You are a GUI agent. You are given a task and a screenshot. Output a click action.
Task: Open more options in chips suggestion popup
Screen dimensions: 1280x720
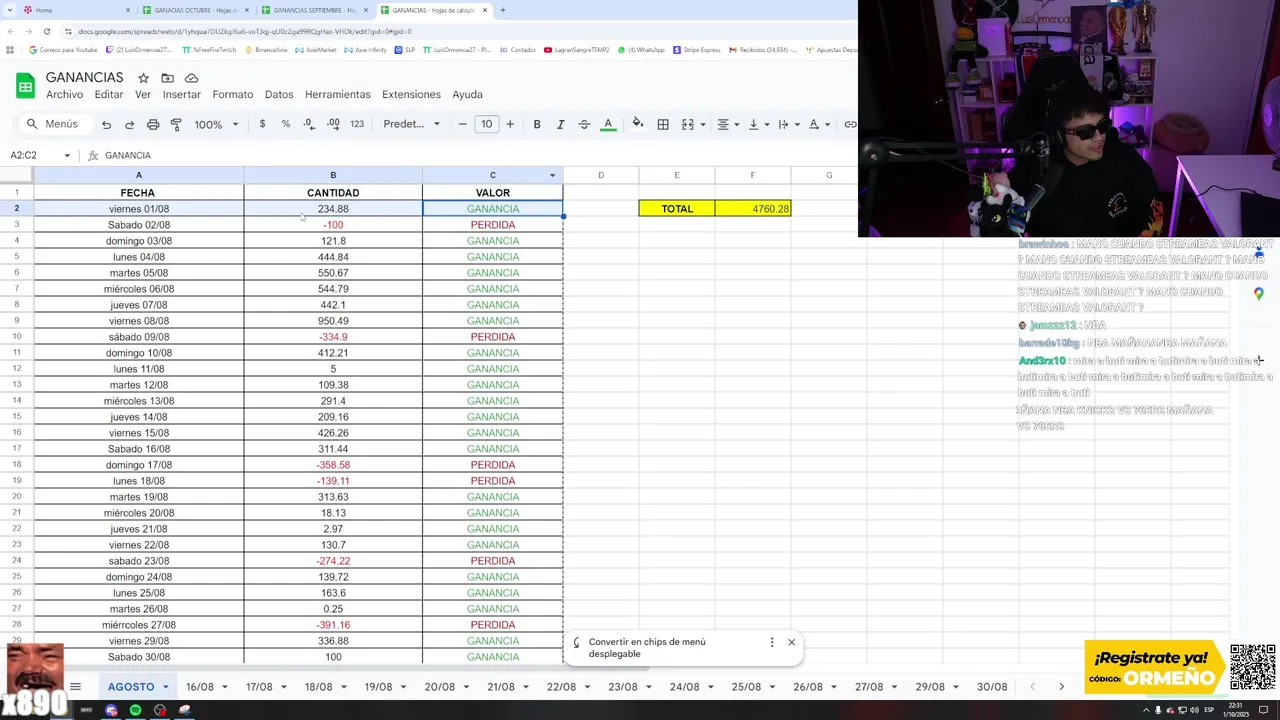pos(771,642)
